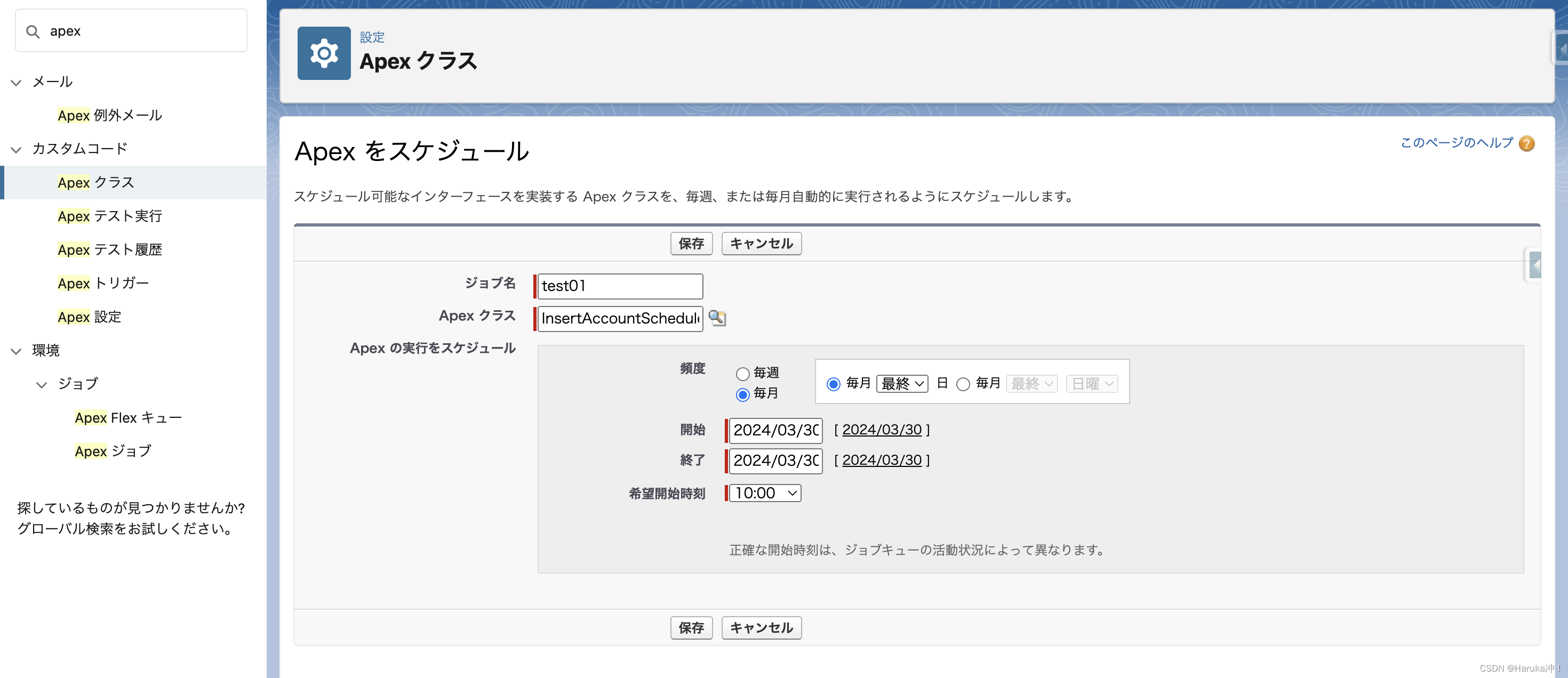1568x678 pixels.
Task: Click the キャンセル button
Action: click(761, 243)
